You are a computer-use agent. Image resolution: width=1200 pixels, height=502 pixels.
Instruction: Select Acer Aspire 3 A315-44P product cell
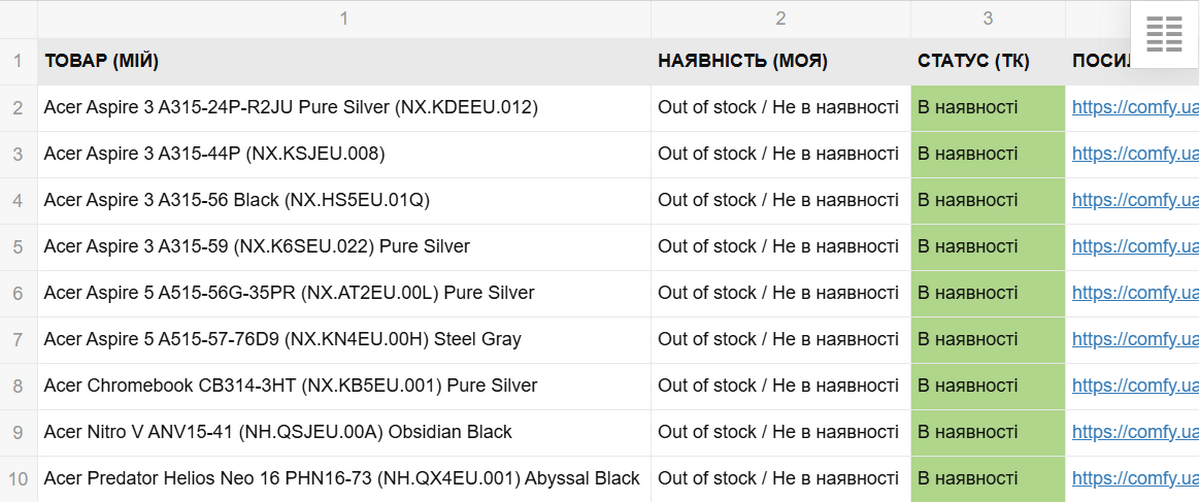[x=344, y=154]
